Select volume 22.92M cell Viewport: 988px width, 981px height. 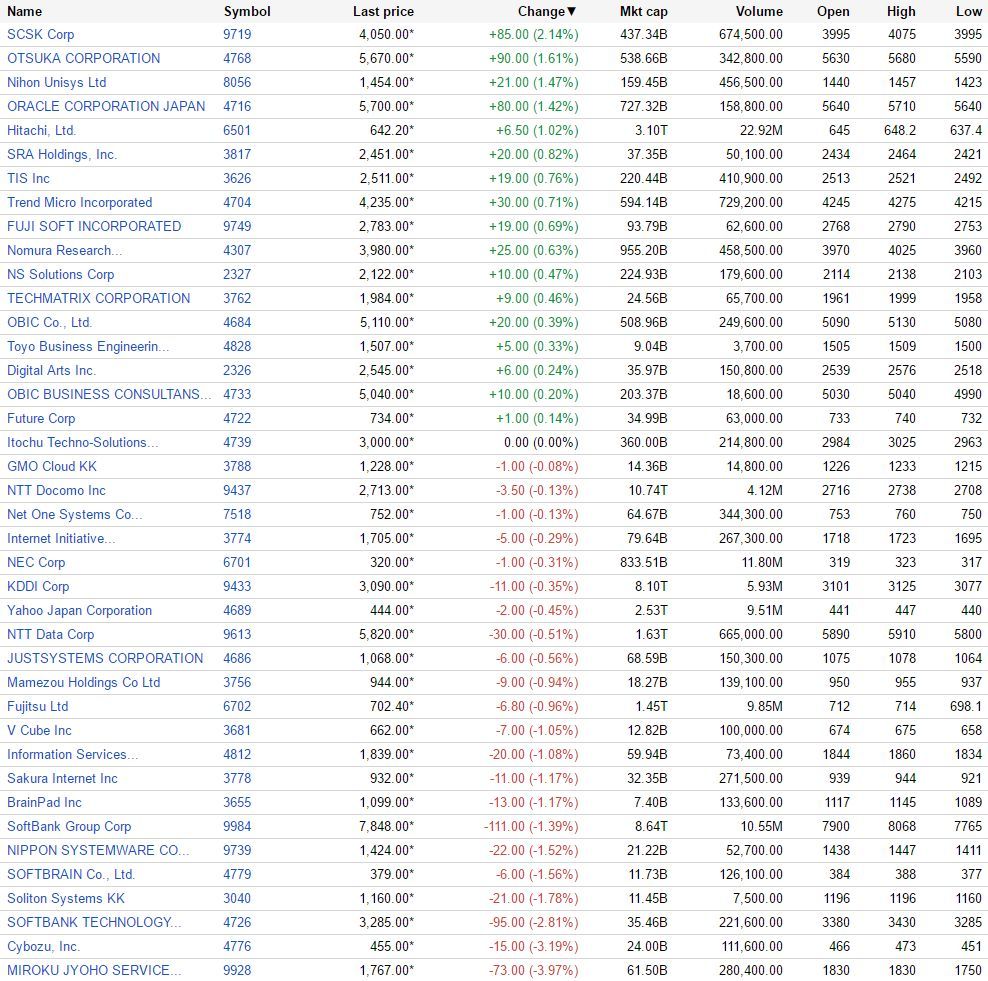[761, 130]
